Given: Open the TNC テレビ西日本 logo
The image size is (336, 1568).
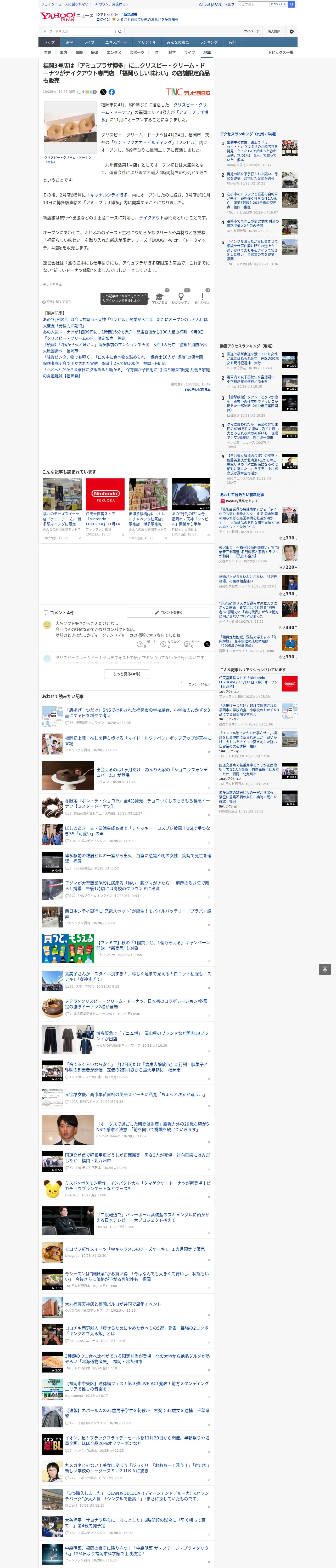Looking at the screenshot, I should [188, 93].
